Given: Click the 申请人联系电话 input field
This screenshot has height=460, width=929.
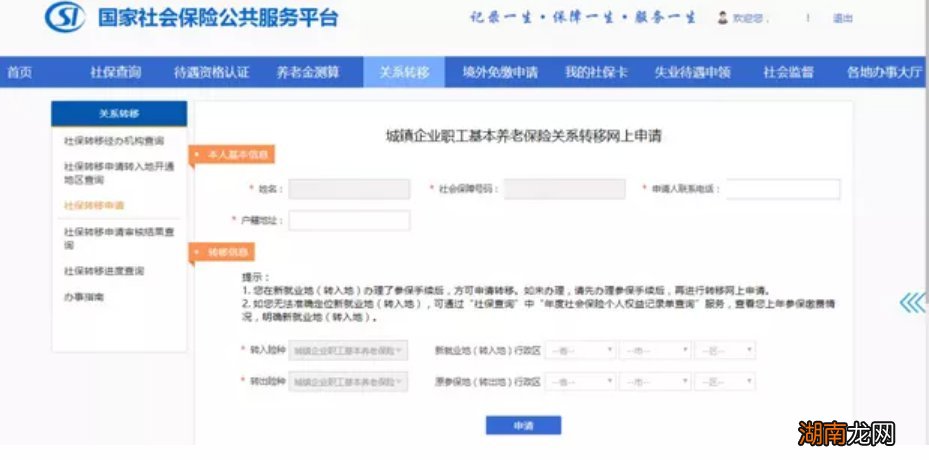Looking at the screenshot, I should [x=783, y=189].
